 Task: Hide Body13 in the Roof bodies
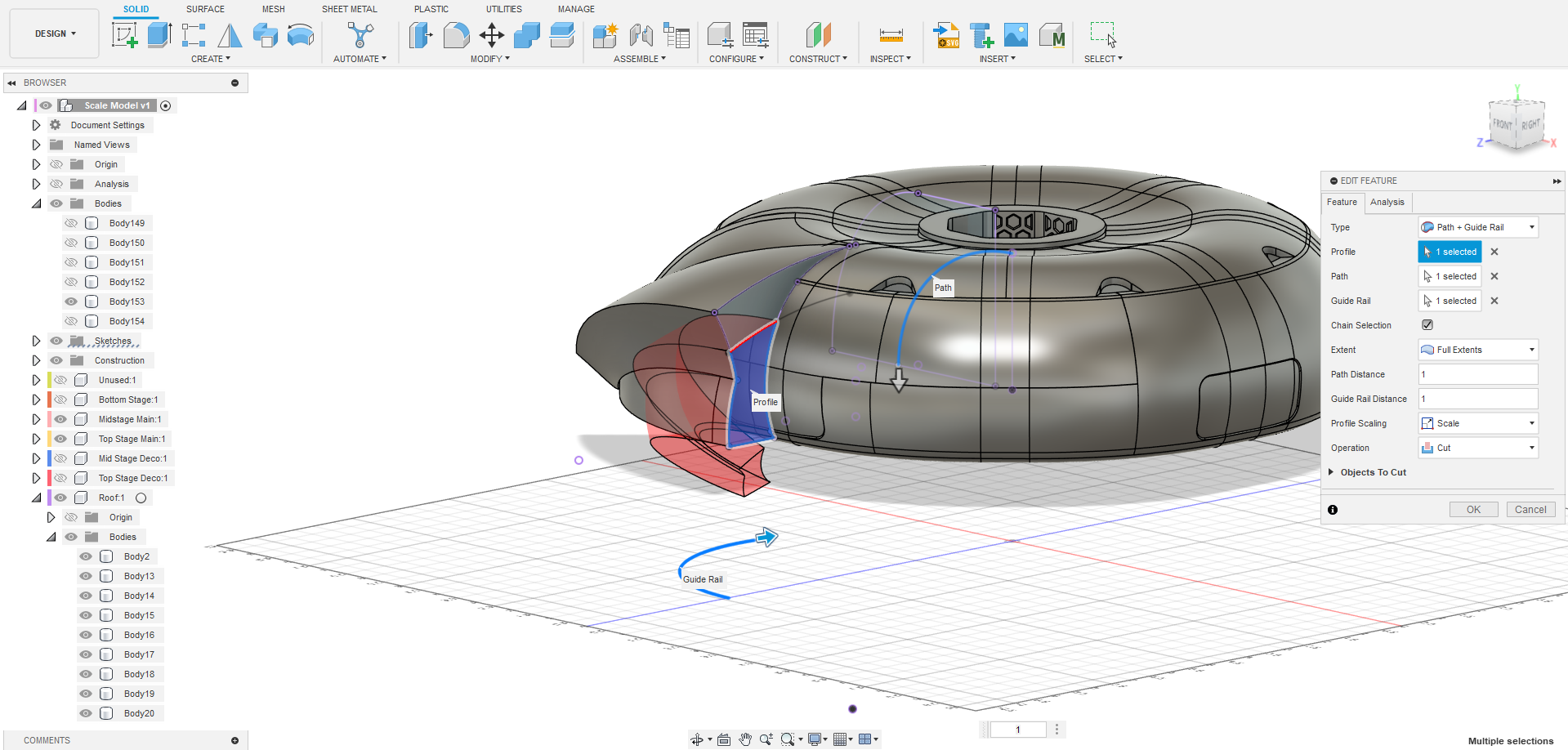[x=86, y=576]
